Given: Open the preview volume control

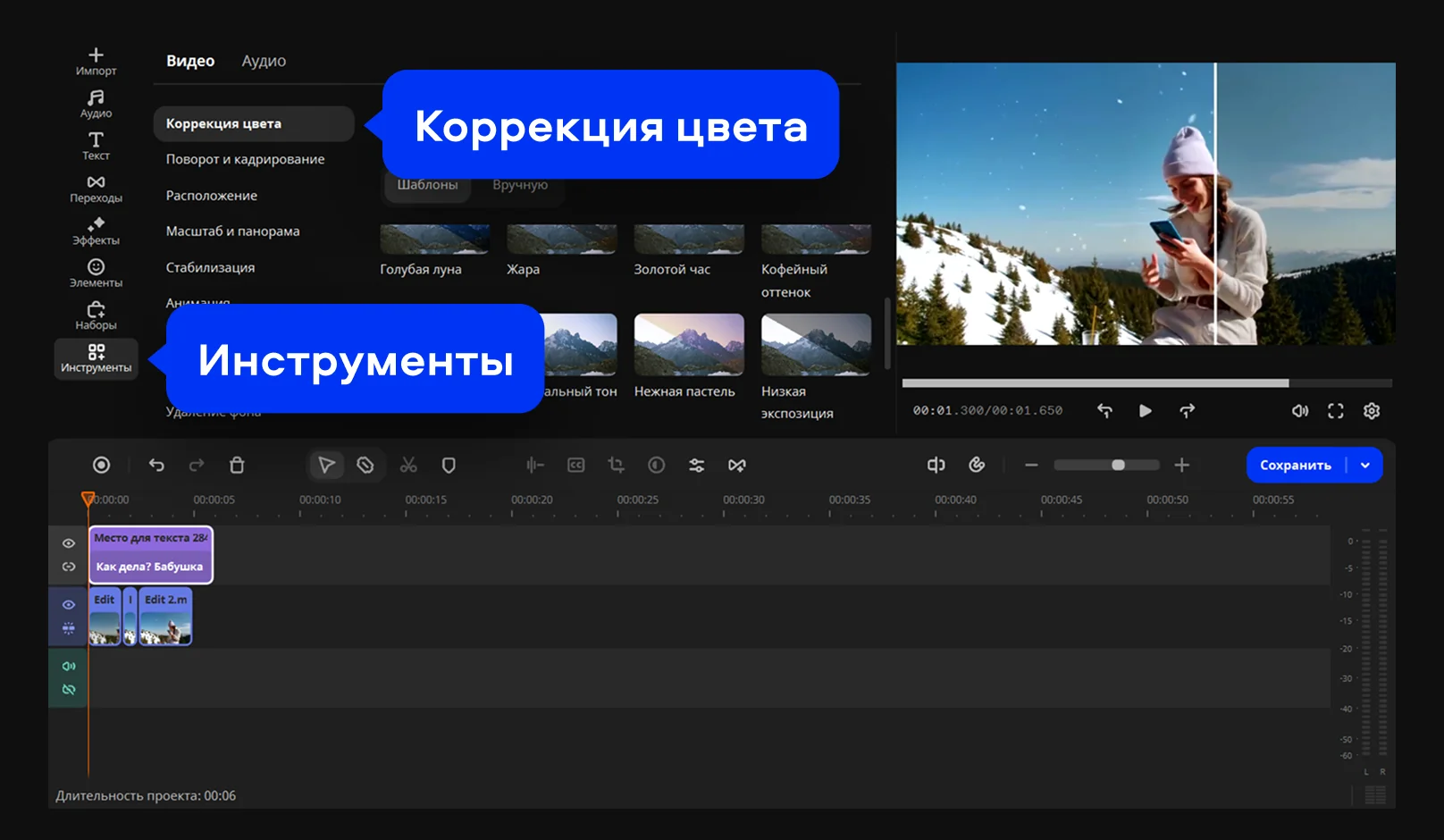Looking at the screenshot, I should pyautogui.click(x=1300, y=411).
